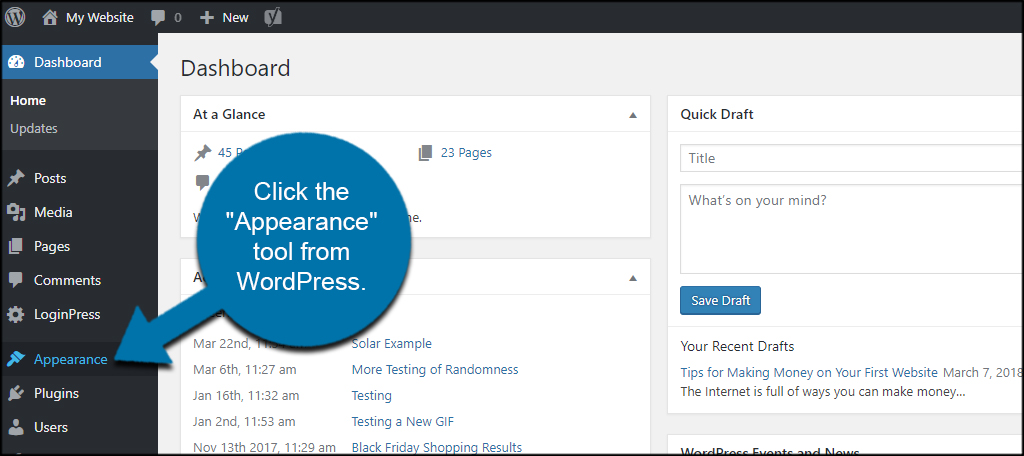Click the Plugins plug icon
The height and width of the screenshot is (456, 1024).
point(16,393)
